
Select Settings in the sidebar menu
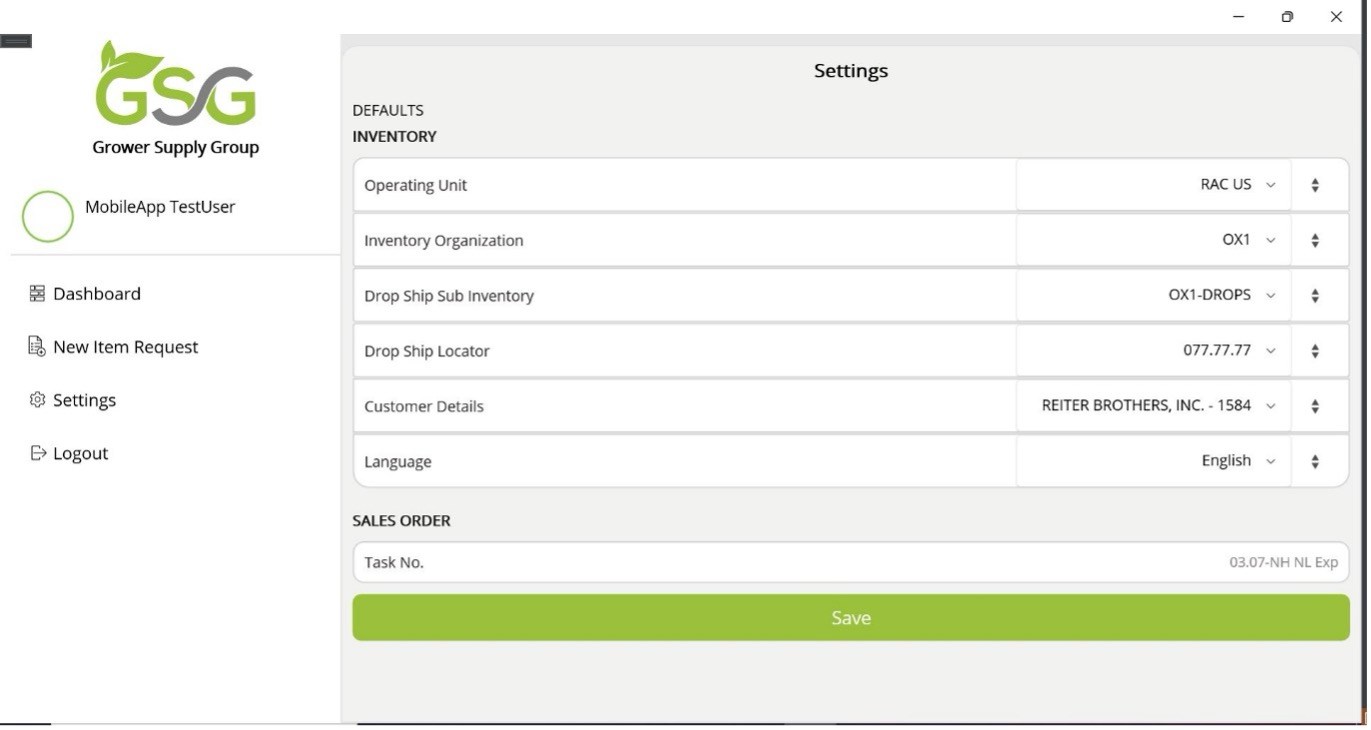click(x=84, y=400)
